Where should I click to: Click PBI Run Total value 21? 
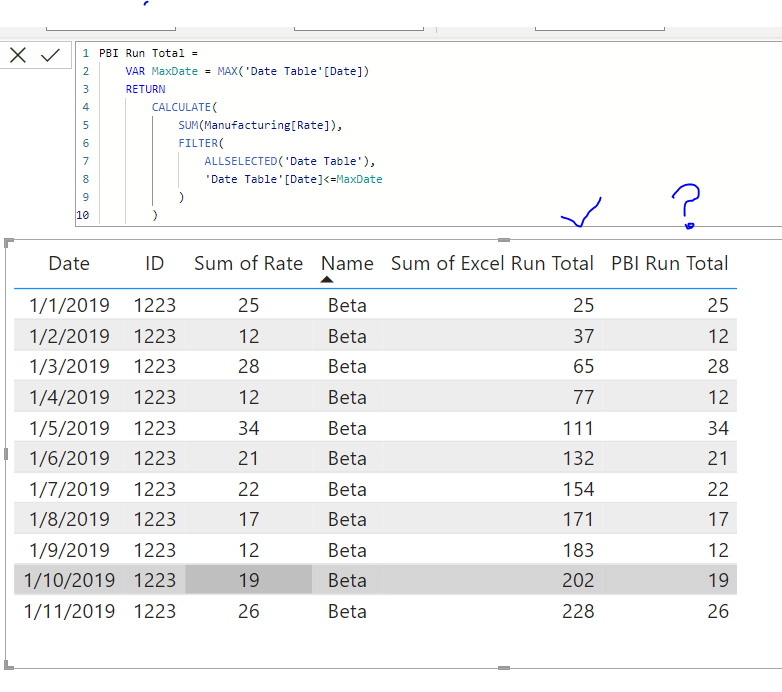tap(718, 458)
